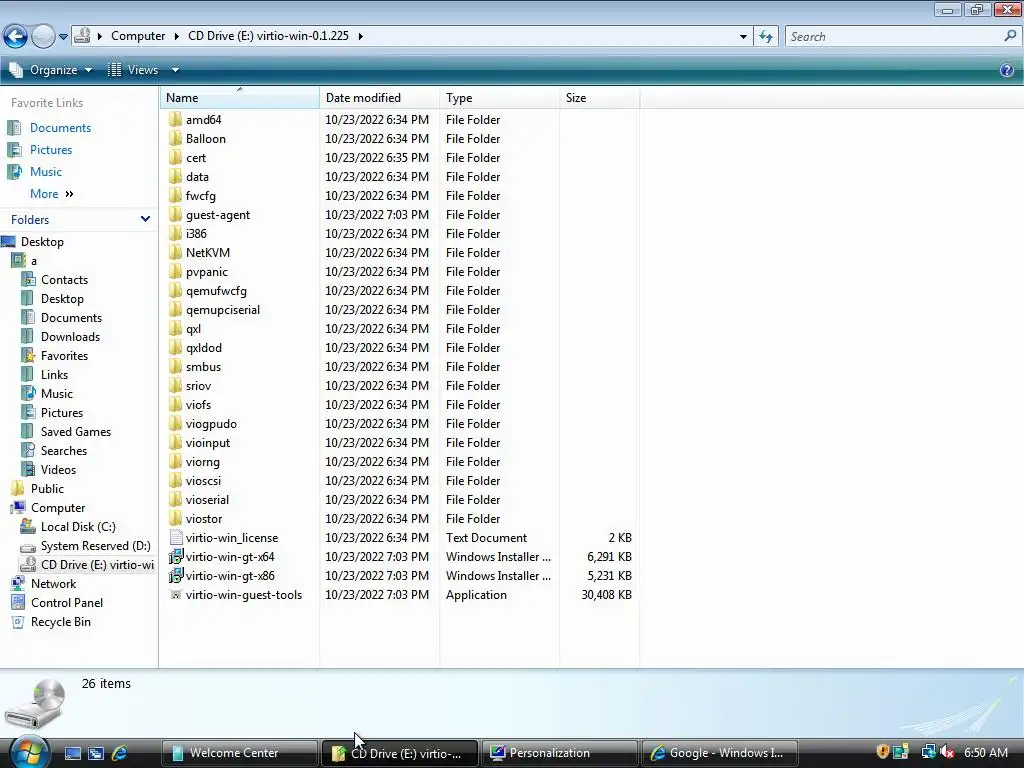This screenshot has height=768, width=1024.
Task: Select the vioserial folder name
Action: click(207, 500)
